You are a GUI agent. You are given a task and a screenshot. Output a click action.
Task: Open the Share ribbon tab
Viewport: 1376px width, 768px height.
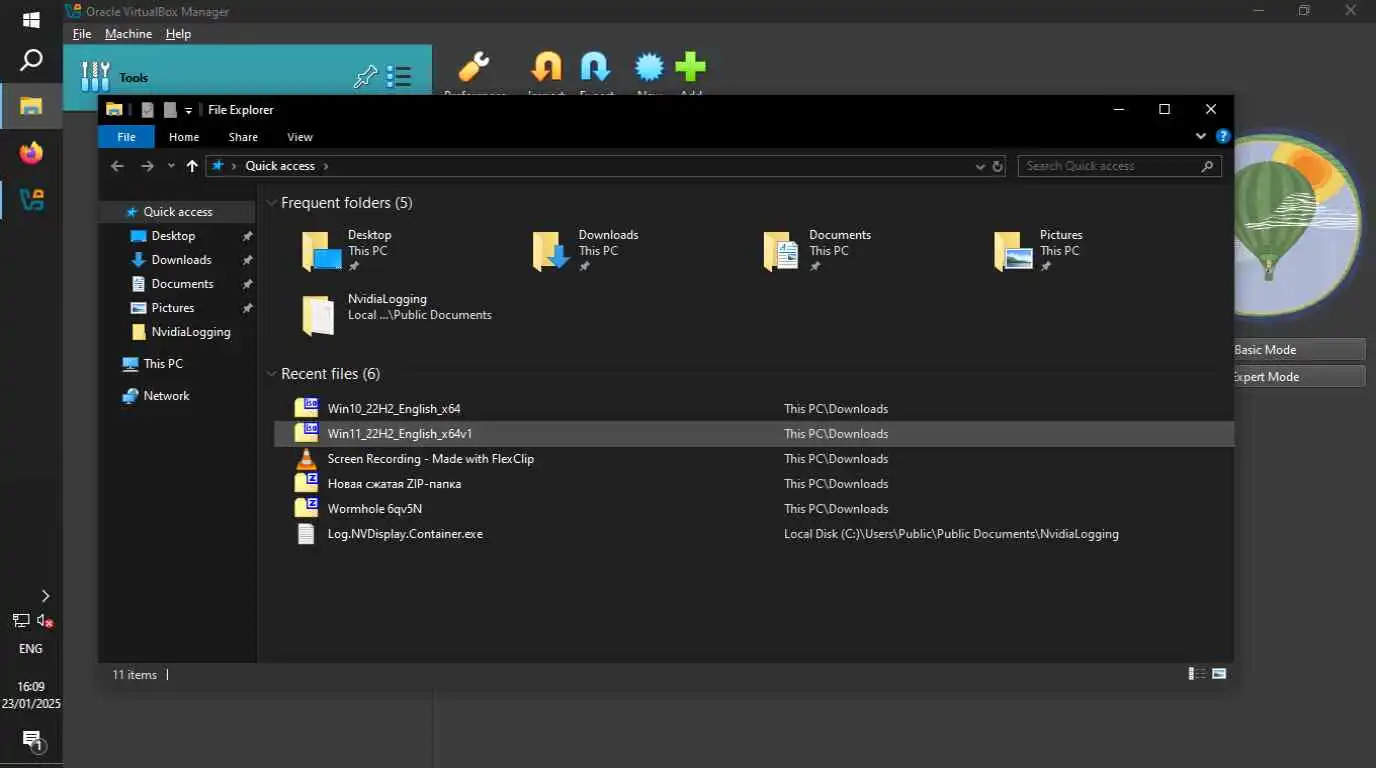(243, 137)
